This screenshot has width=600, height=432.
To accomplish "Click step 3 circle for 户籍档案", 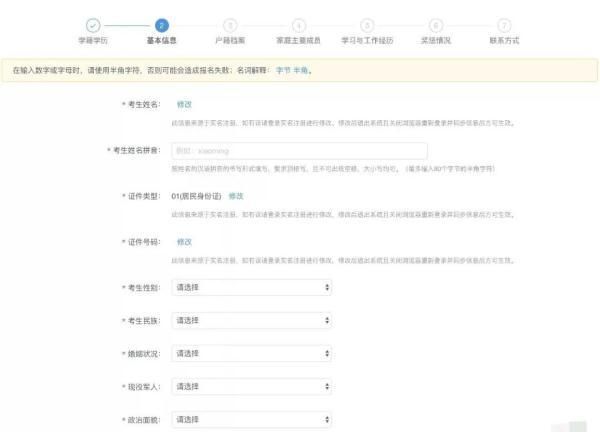I will click(x=230, y=25).
